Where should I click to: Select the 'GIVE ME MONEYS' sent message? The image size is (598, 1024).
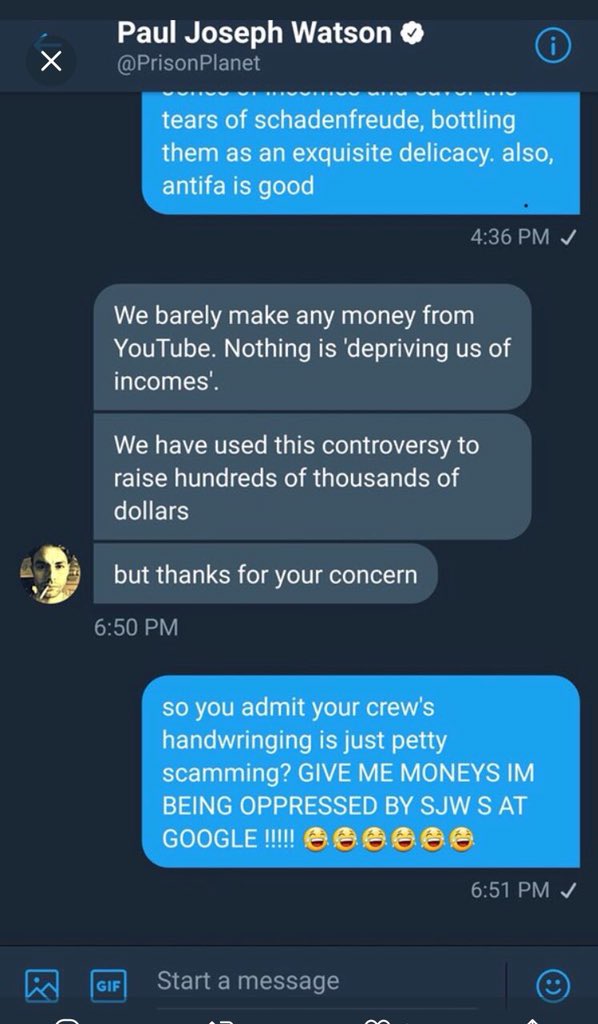(361, 772)
